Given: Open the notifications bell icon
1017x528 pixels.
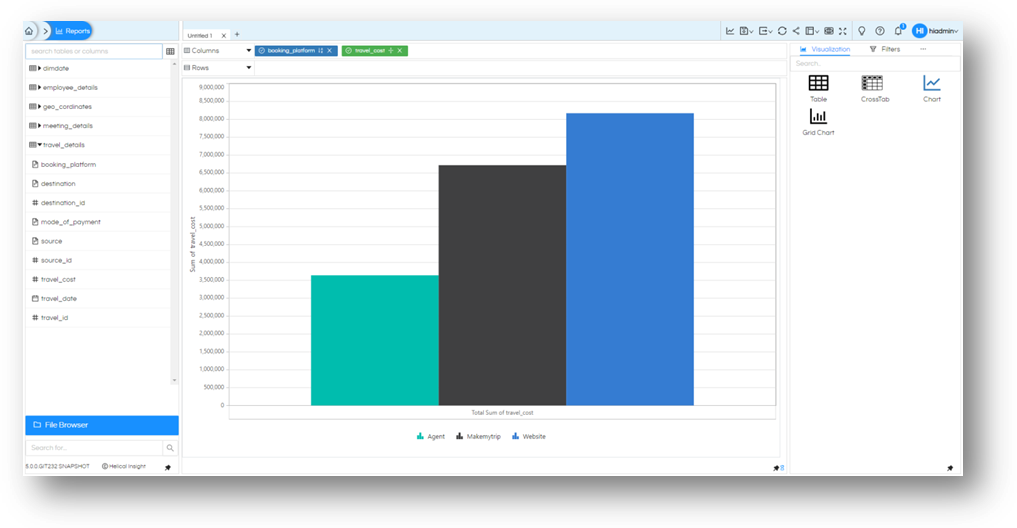Looking at the screenshot, I should click(x=898, y=30).
